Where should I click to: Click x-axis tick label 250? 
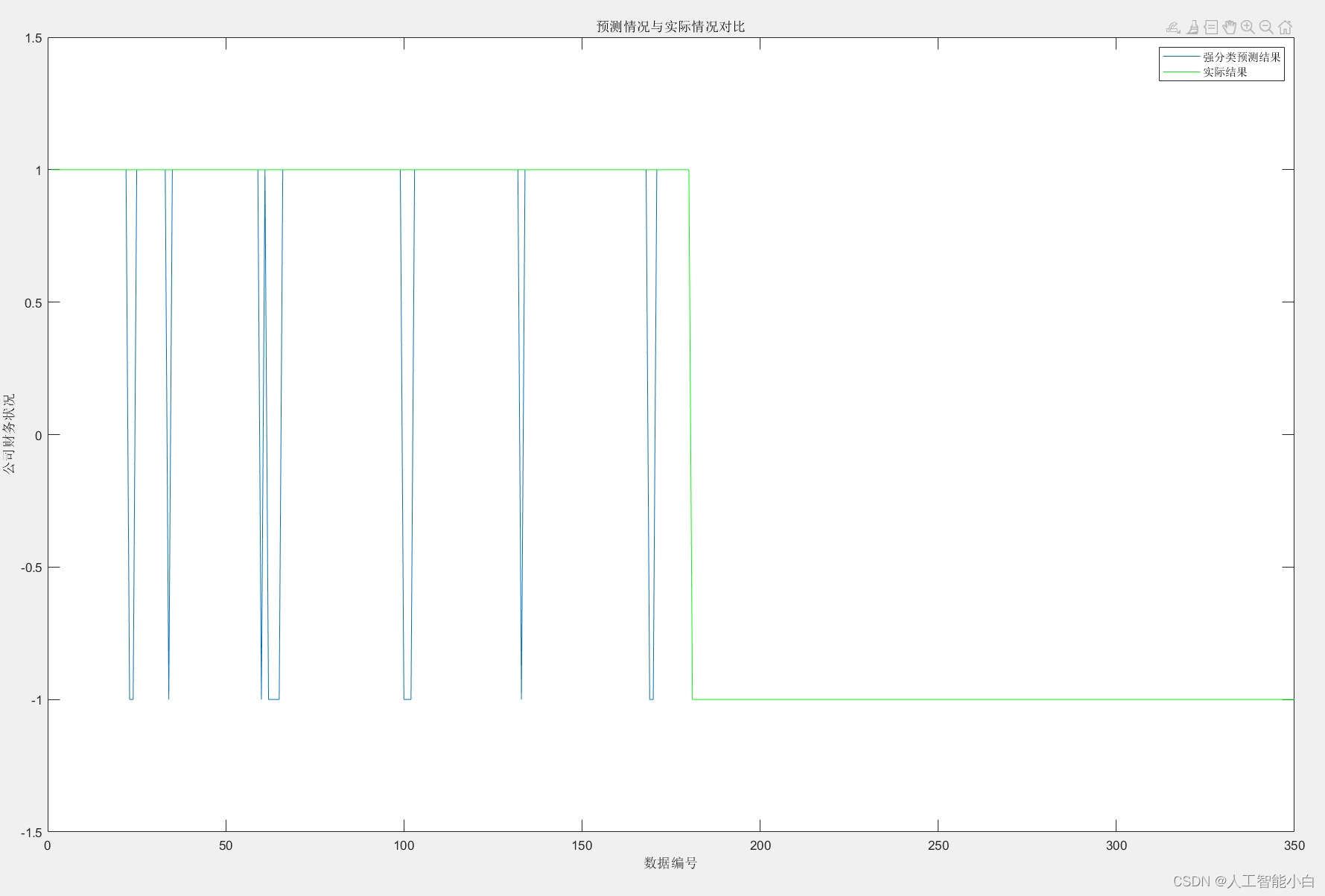938,845
